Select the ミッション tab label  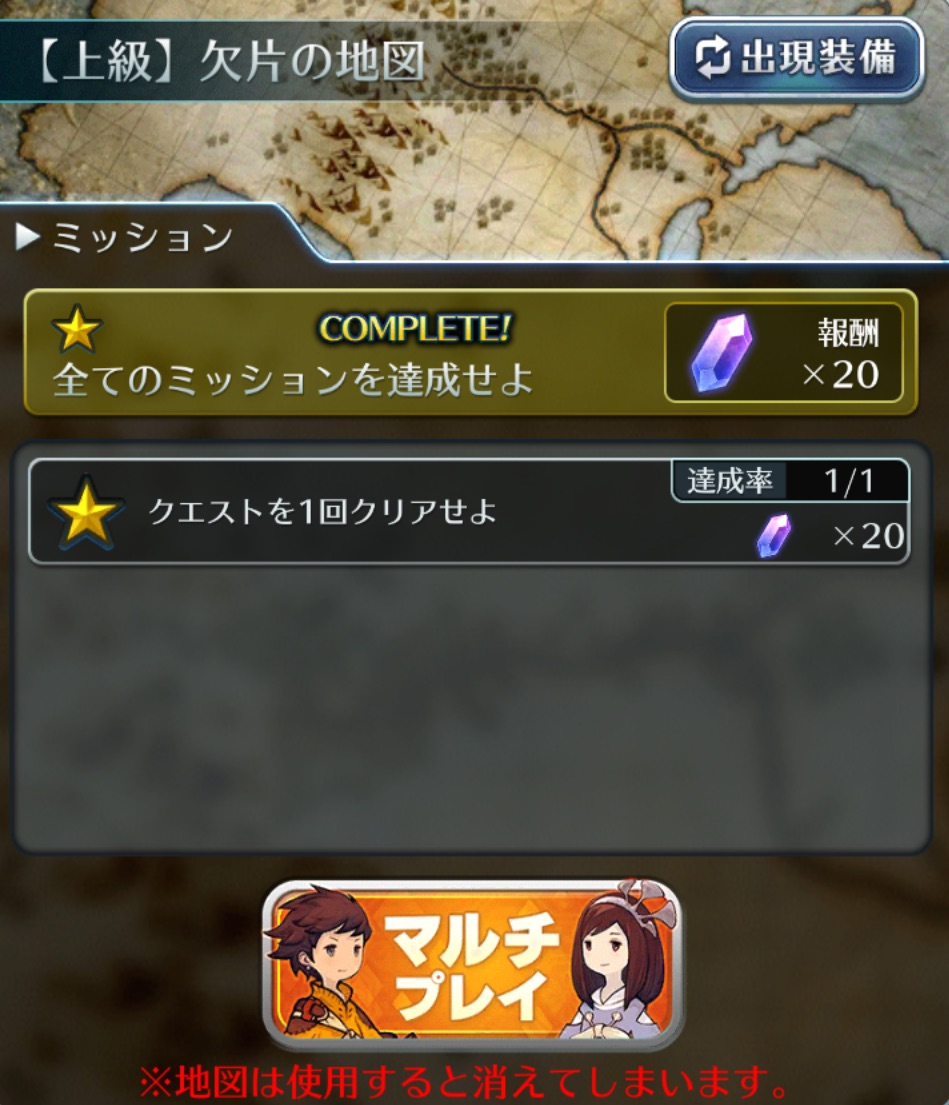[x=142, y=237]
